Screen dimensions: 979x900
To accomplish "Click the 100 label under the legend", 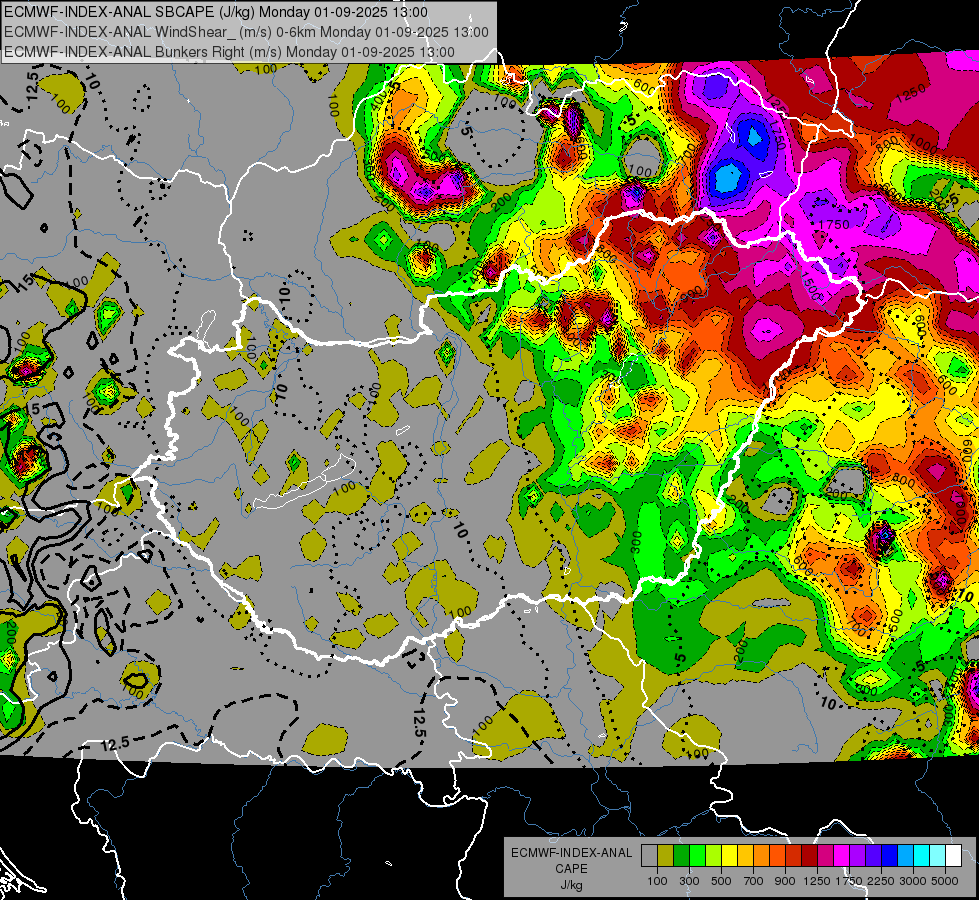I will point(657,881).
